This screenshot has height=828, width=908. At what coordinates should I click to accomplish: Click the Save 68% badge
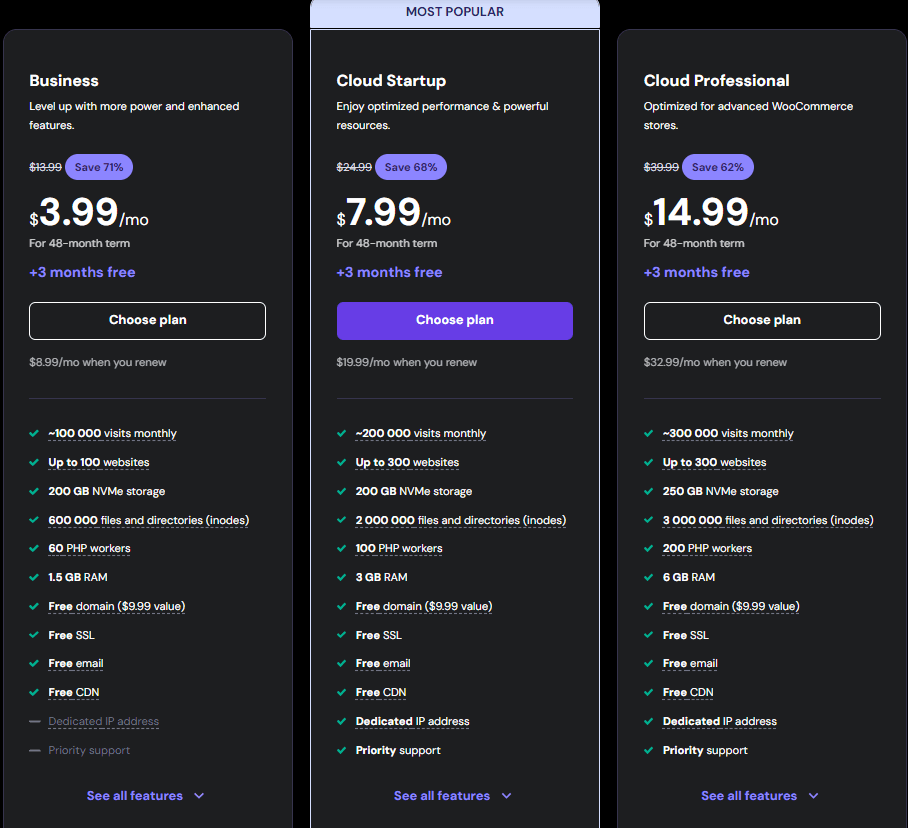[411, 167]
